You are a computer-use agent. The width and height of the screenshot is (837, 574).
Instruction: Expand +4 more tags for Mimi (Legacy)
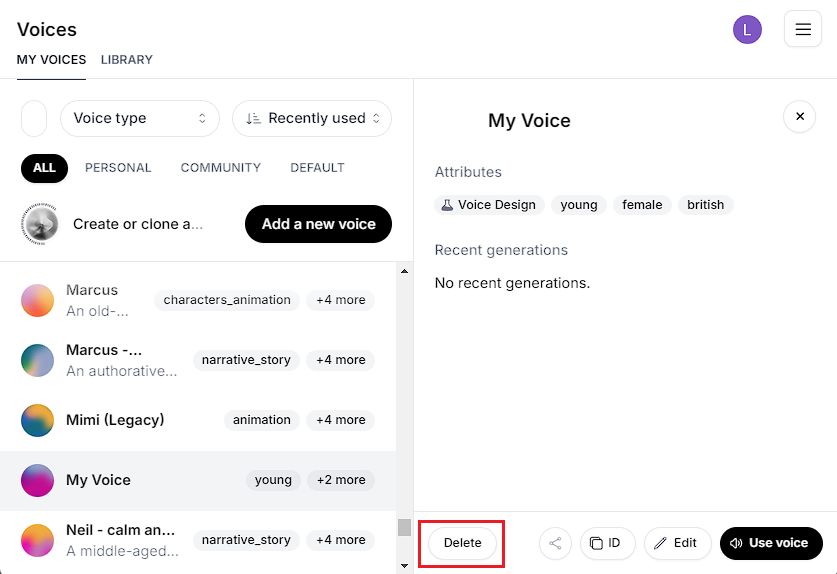click(x=340, y=420)
